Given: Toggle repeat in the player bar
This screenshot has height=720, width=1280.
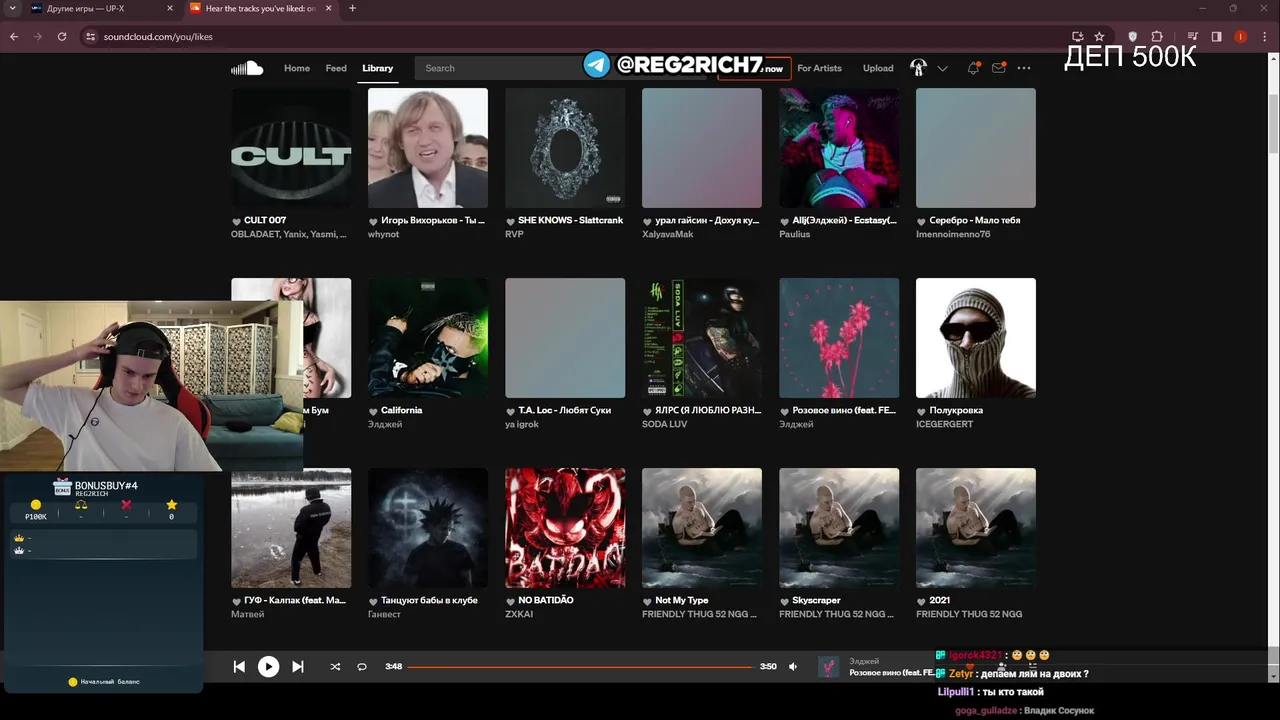Looking at the screenshot, I should point(362,667).
